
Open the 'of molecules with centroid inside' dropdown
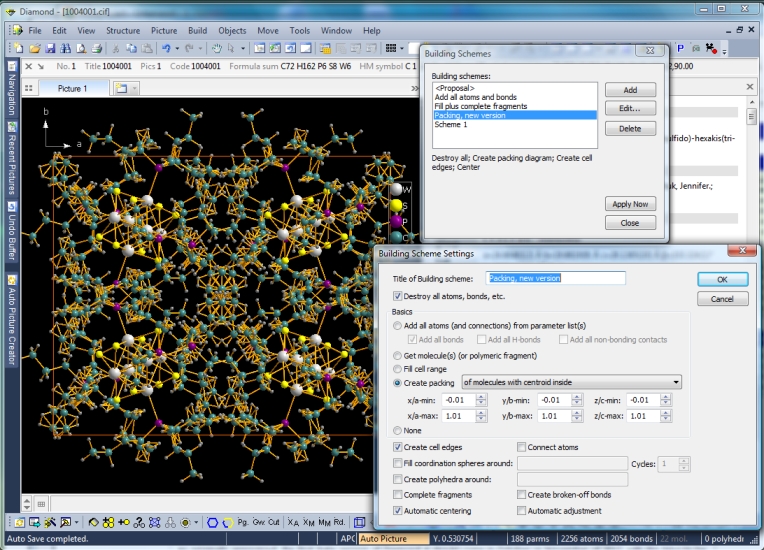pyautogui.click(x=676, y=382)
